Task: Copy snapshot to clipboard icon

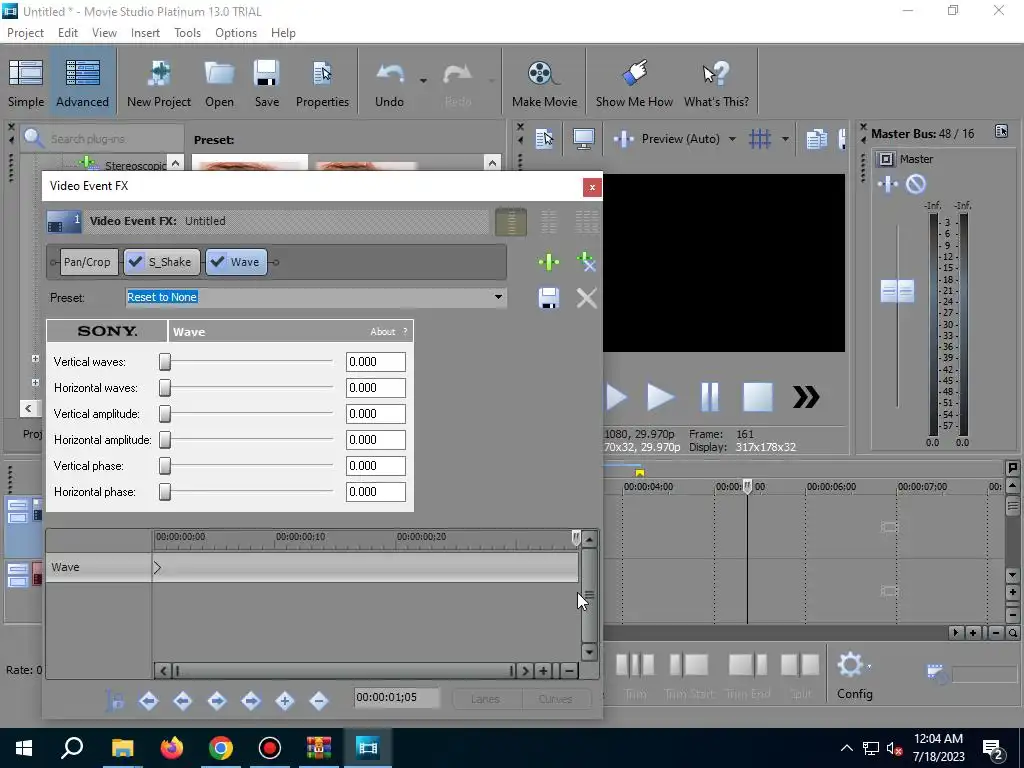Action: (x=816, y=138)
